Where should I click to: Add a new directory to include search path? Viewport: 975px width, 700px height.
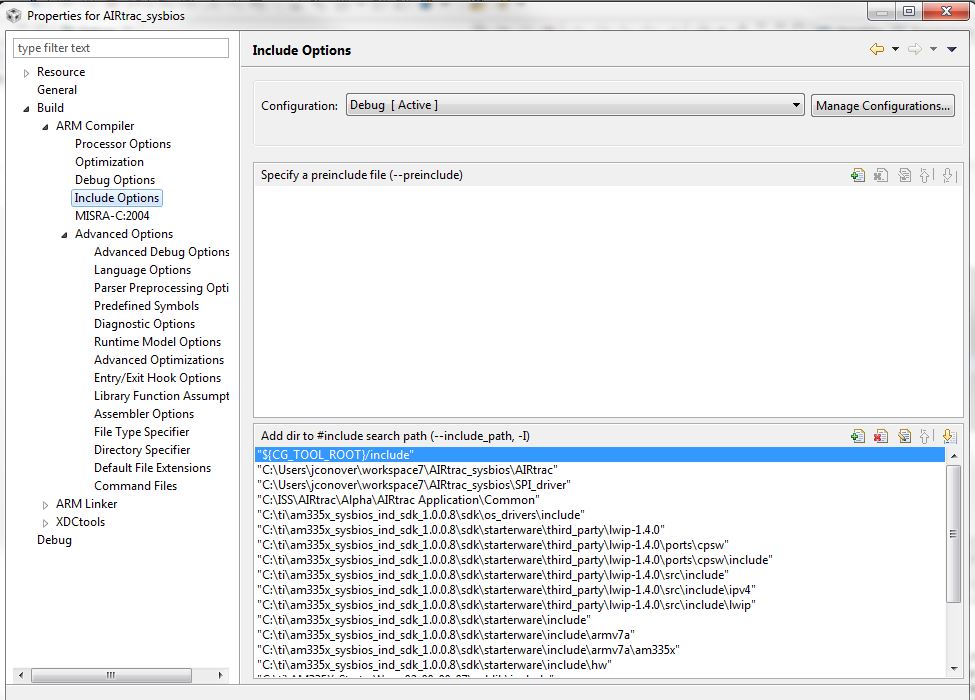pyautogui.click(x=857, y=435)
